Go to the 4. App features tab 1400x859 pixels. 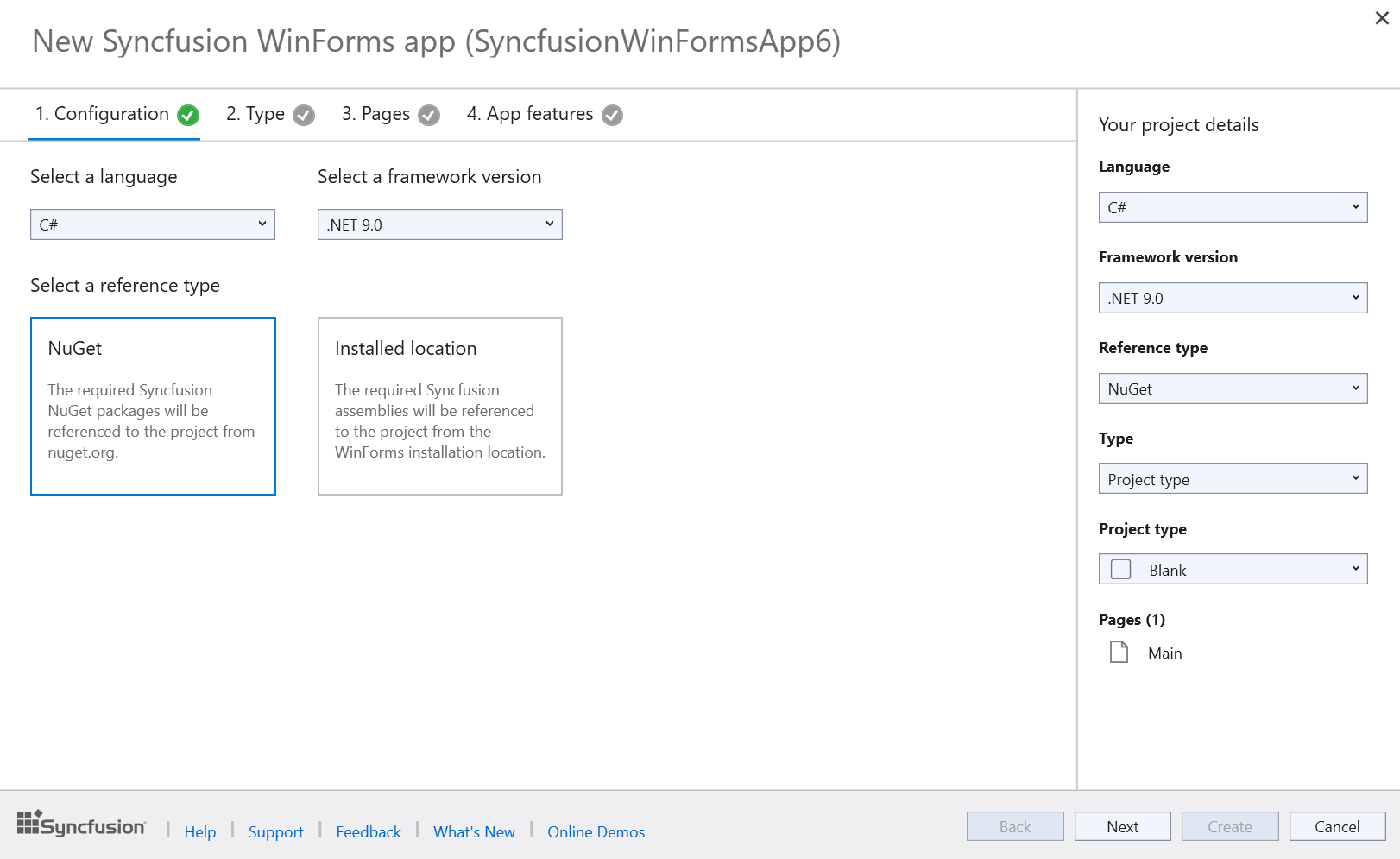point(529,114)
